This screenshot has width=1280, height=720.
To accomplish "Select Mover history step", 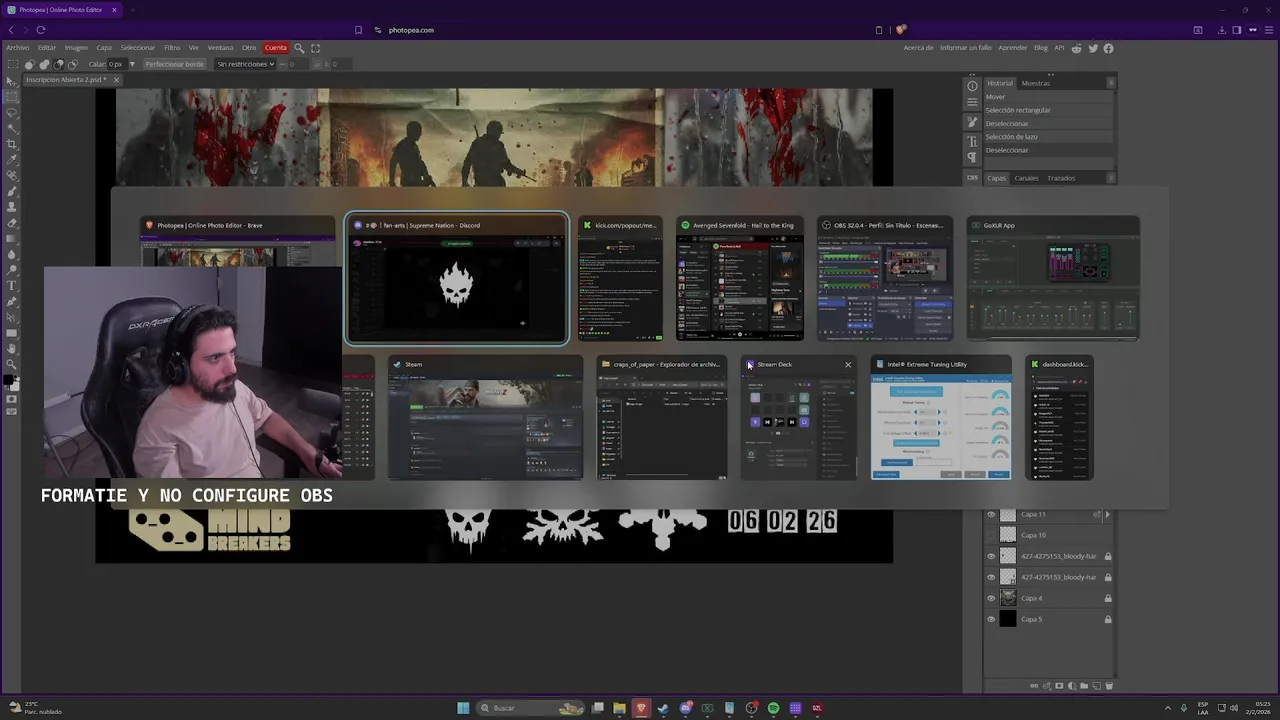I will (x=1049, y=97).
